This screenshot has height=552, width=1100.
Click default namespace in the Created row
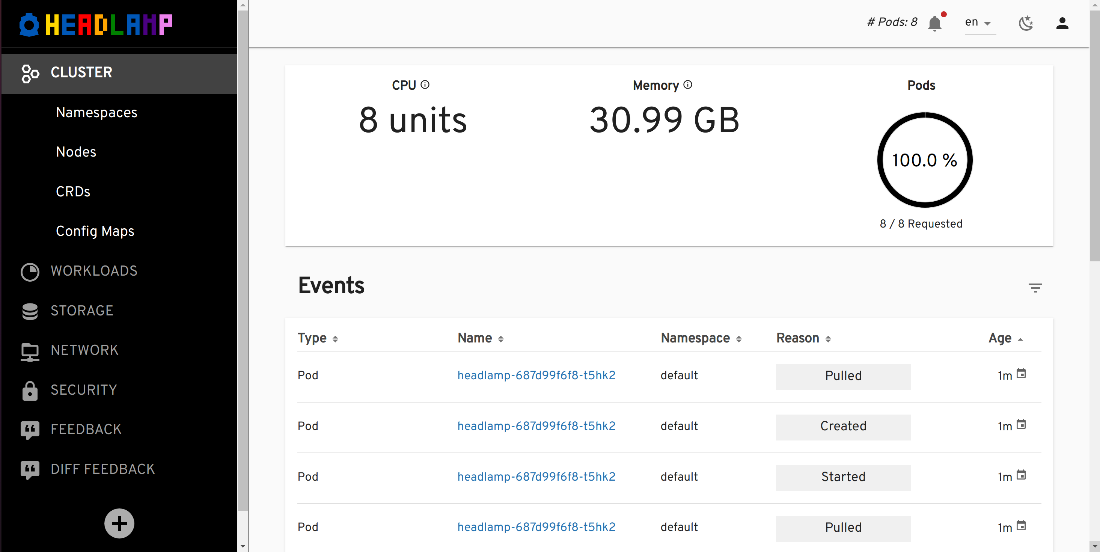click(x=679, y=426)
